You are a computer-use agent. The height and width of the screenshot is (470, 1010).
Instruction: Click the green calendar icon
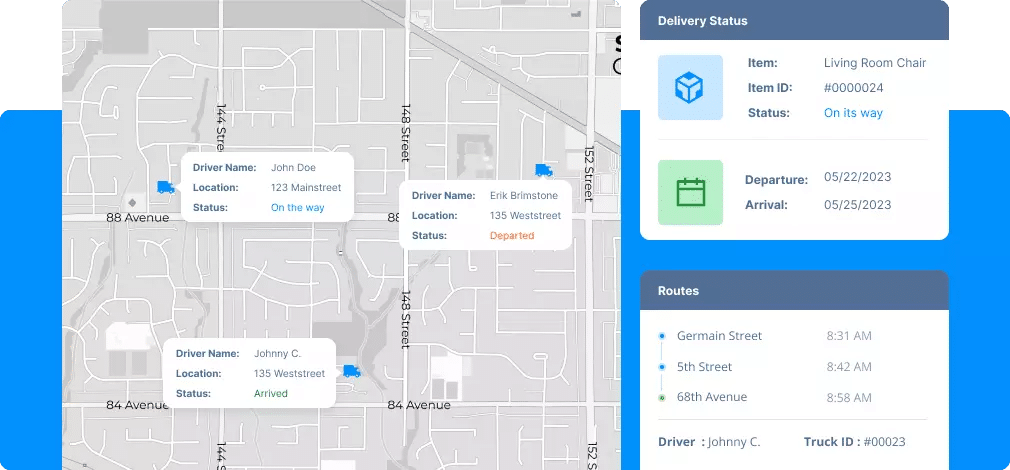pos(690,193)
